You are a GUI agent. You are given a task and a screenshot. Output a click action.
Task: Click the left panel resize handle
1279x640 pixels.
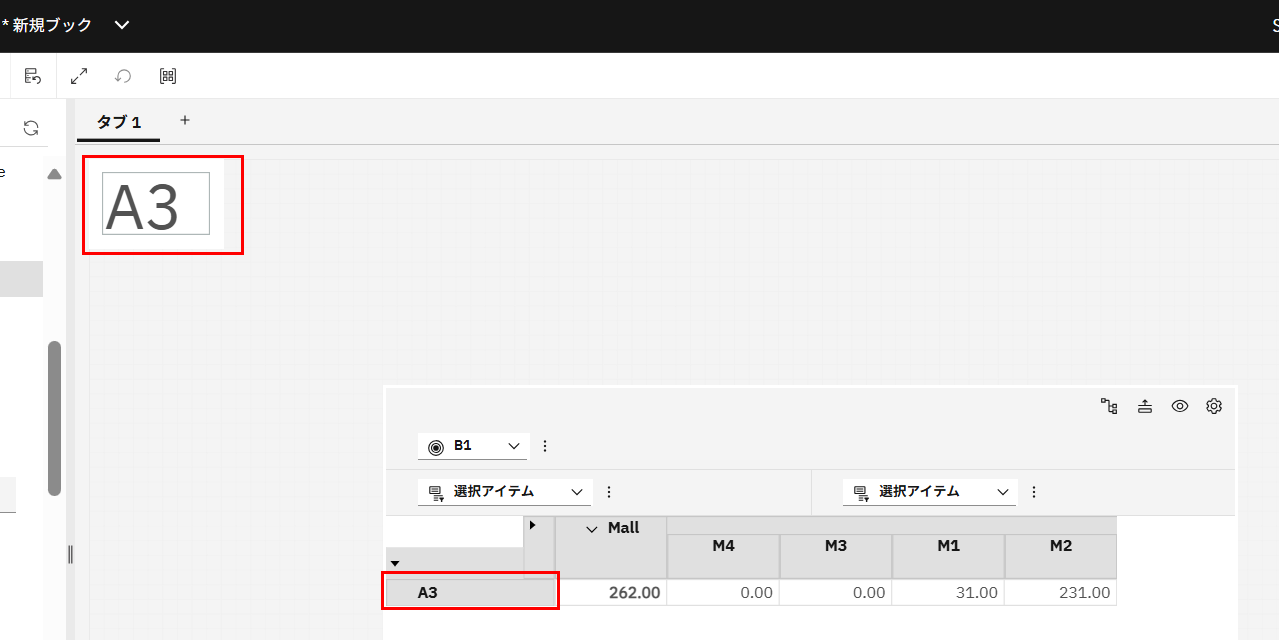point(70,554)
